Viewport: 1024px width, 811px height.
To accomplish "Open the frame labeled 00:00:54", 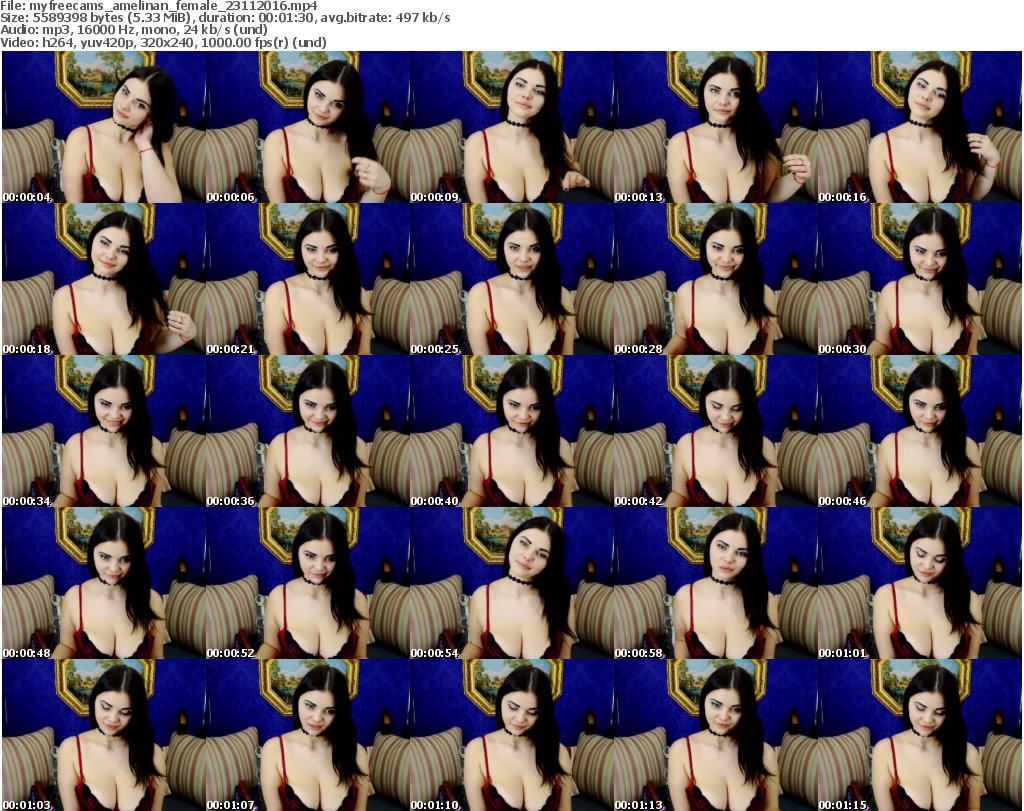I will [x=512, y=584].
